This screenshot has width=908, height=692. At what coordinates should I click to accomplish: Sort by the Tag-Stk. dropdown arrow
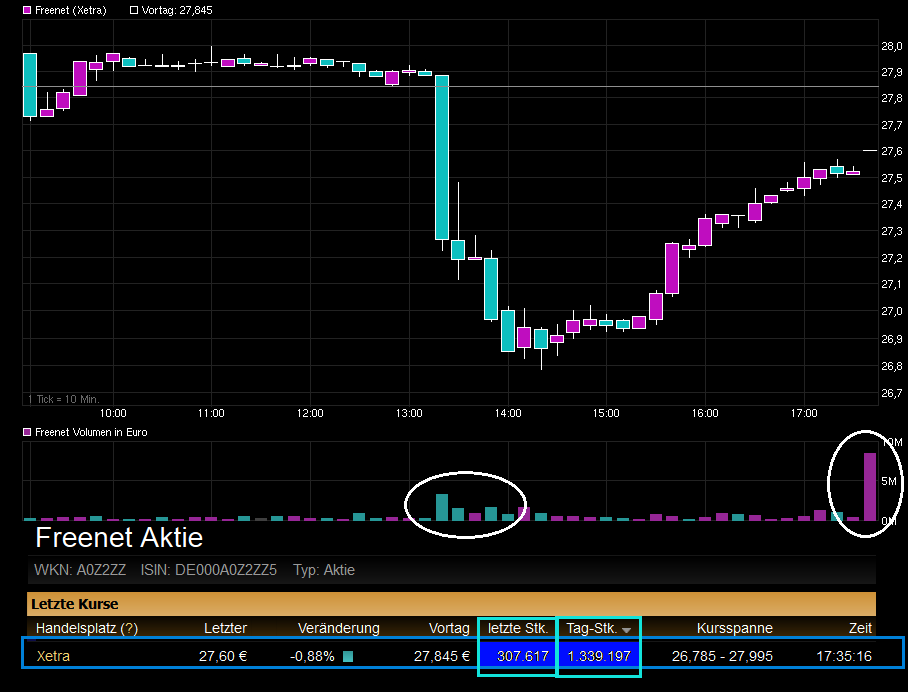point(626,630)
